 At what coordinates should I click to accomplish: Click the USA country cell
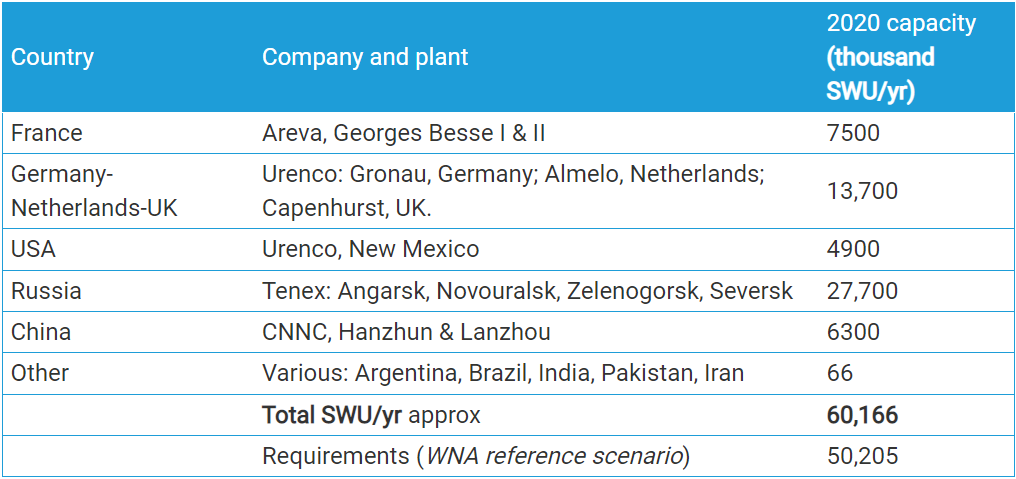tap(33, 249)
